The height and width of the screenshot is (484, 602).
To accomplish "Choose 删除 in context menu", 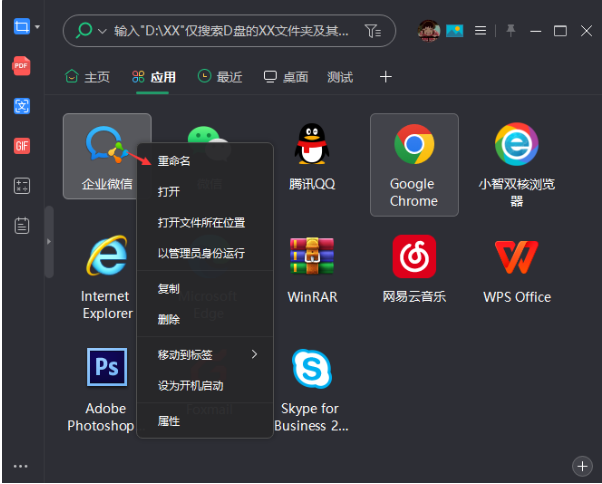I will pyautogui.click(x=205, y=319).
